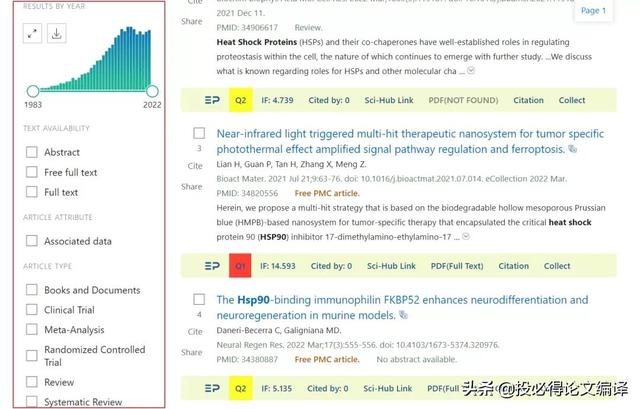Click Cite for result 4

coord(195,332)
